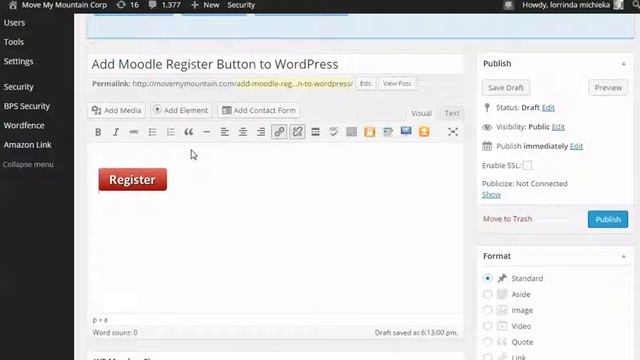Collapse the Publish panel

(x=623, y=64)
